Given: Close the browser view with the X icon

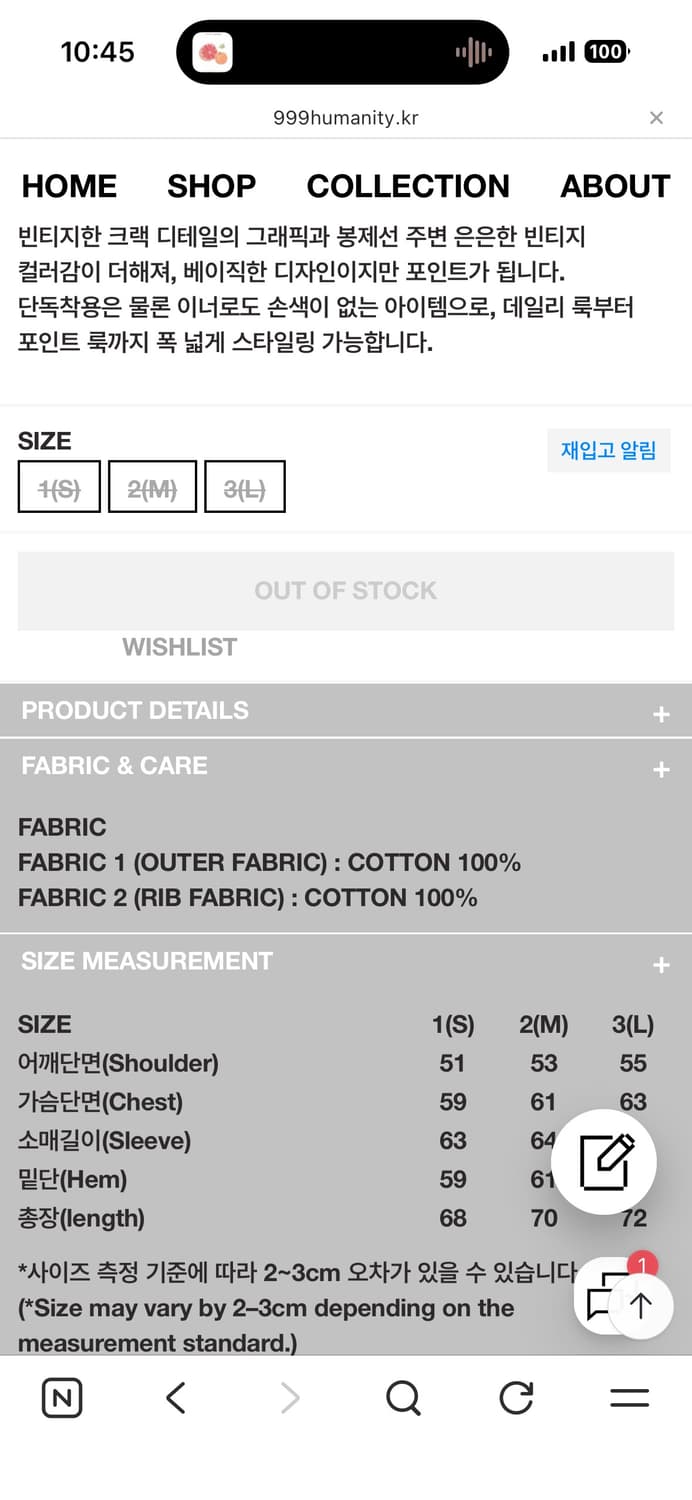Looking at the screenshot, I should (656, 118).
